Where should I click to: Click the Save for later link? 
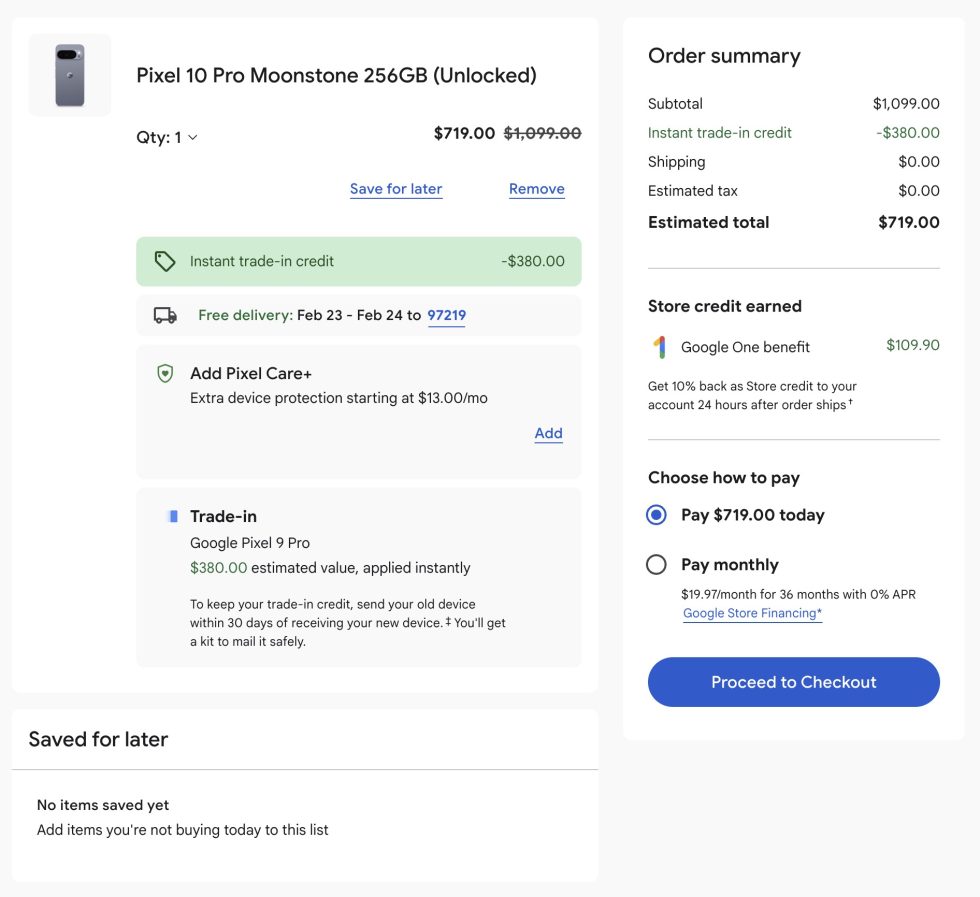pos(396,188)
